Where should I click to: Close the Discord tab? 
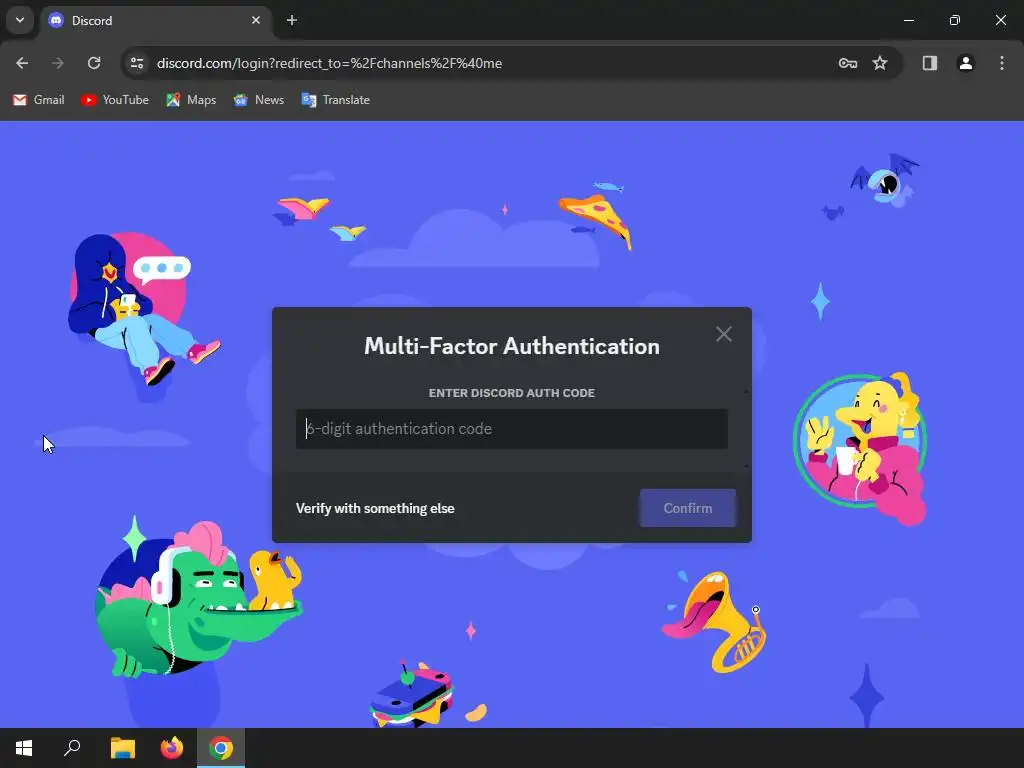pos(256,21)
